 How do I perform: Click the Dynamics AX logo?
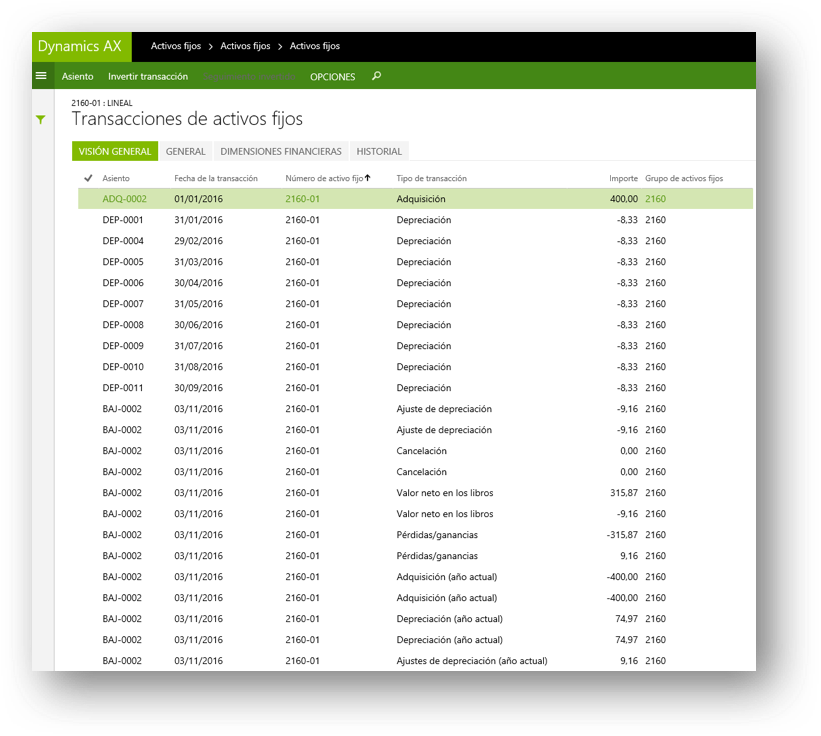pyautogui.click(x=80, y=46)
